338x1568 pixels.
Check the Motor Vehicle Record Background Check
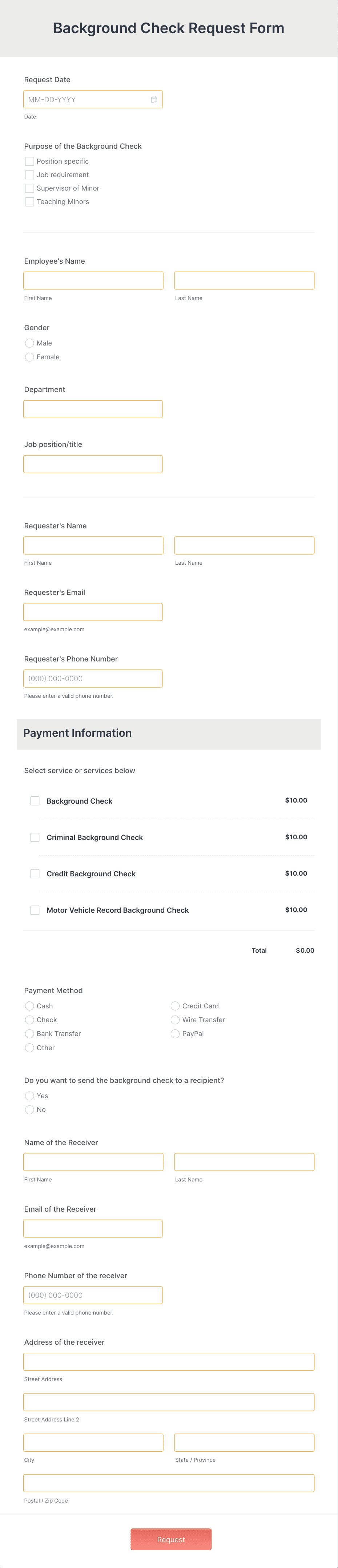[x=35, y=910]
